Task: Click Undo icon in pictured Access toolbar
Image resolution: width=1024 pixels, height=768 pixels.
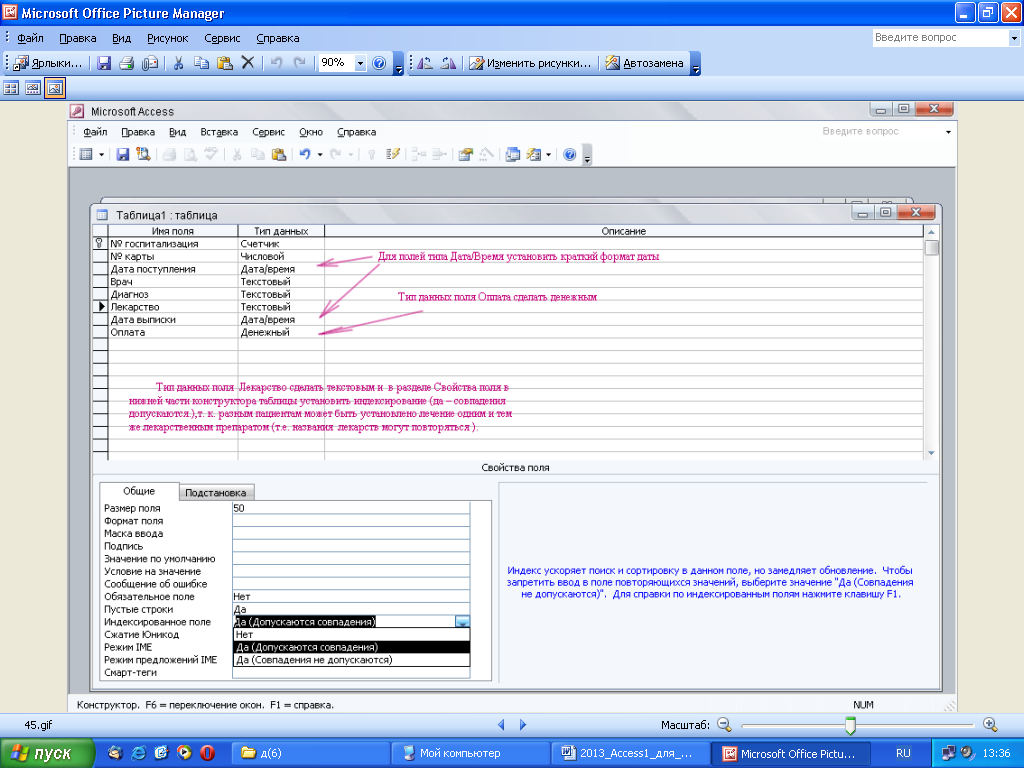Action: coord(304,155)
